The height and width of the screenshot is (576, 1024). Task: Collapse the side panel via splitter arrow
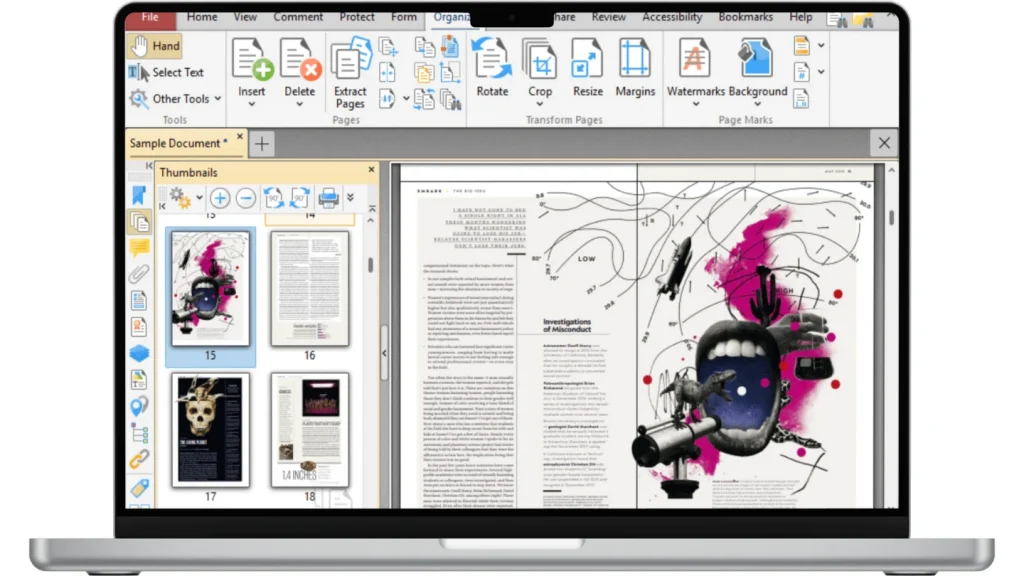[x=384, y=353]
